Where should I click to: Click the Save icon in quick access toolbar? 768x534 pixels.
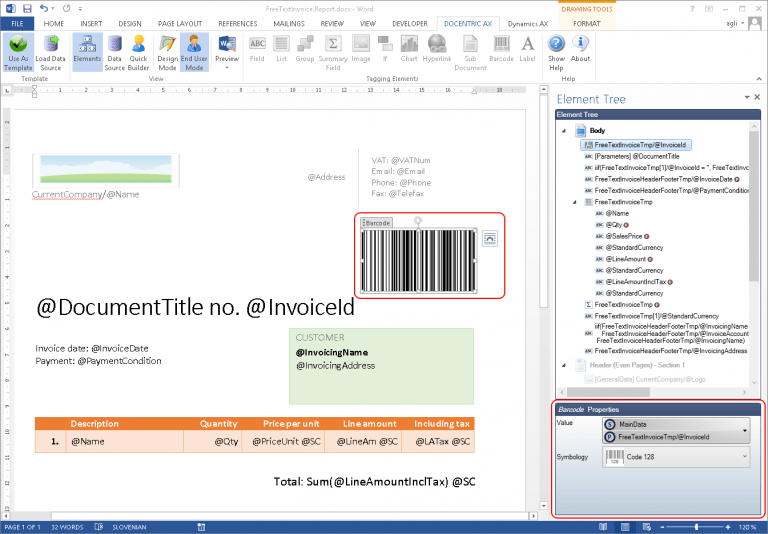(x=27, y=8)
